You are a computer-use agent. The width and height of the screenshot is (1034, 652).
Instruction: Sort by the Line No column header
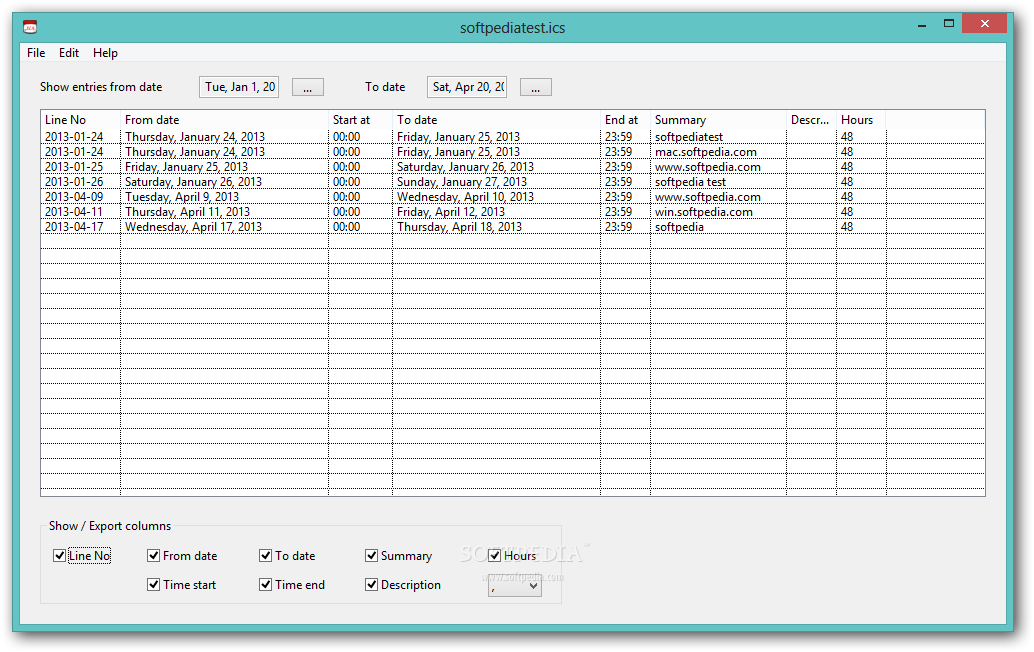tap(80, 120)
